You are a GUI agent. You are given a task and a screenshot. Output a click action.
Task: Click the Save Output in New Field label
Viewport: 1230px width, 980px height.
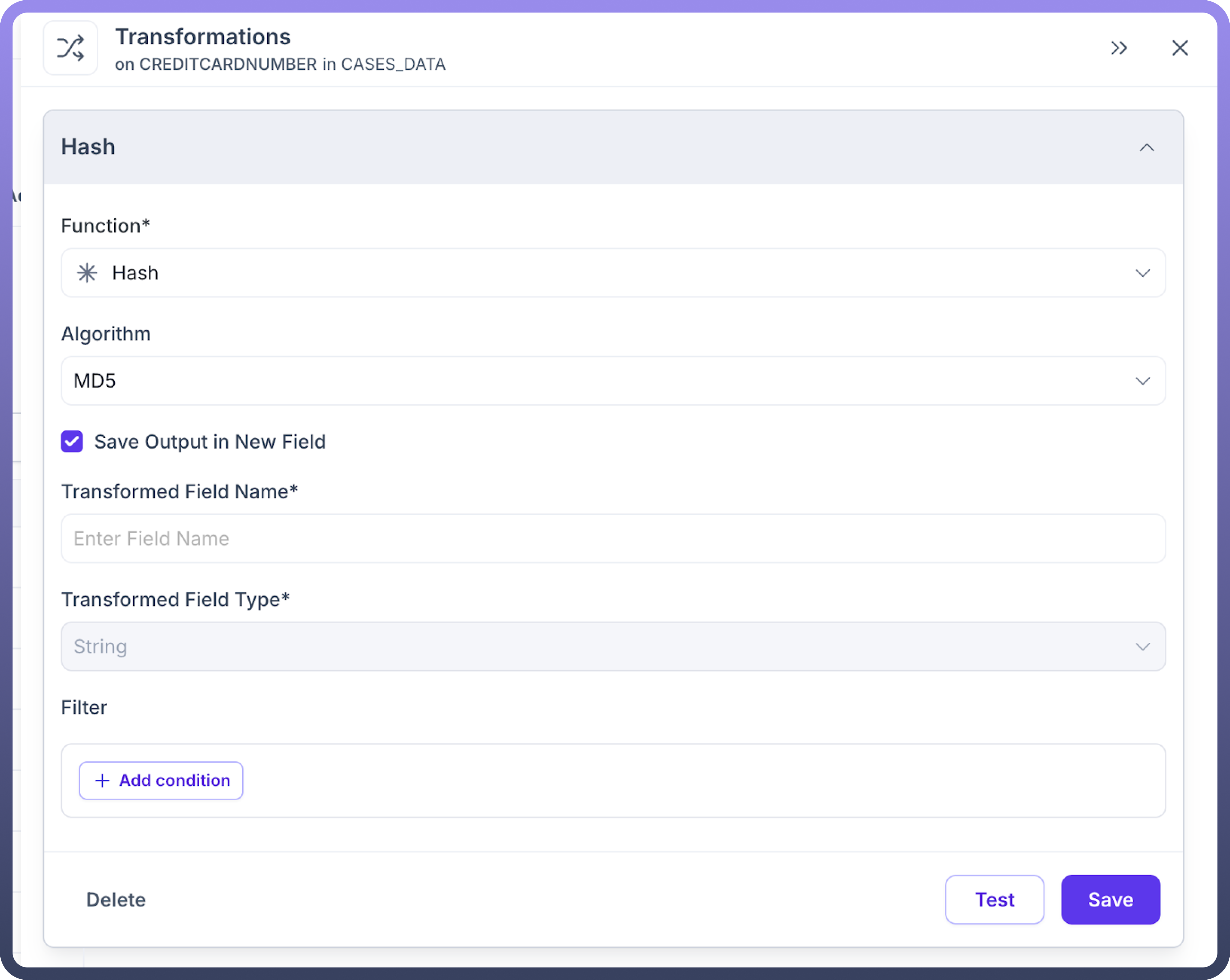(x=210, y=441)
